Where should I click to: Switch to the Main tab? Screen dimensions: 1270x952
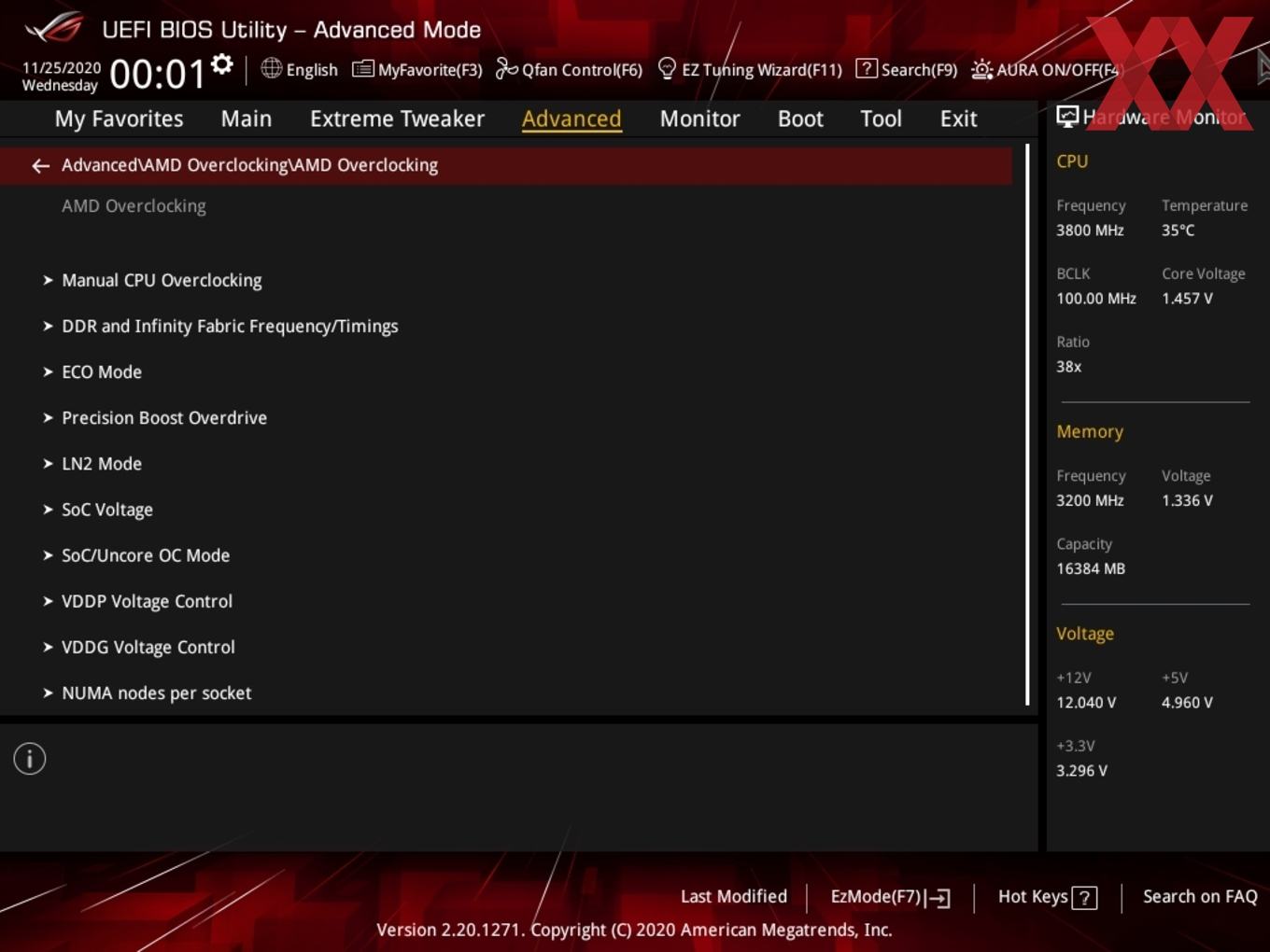pos(247,119)
